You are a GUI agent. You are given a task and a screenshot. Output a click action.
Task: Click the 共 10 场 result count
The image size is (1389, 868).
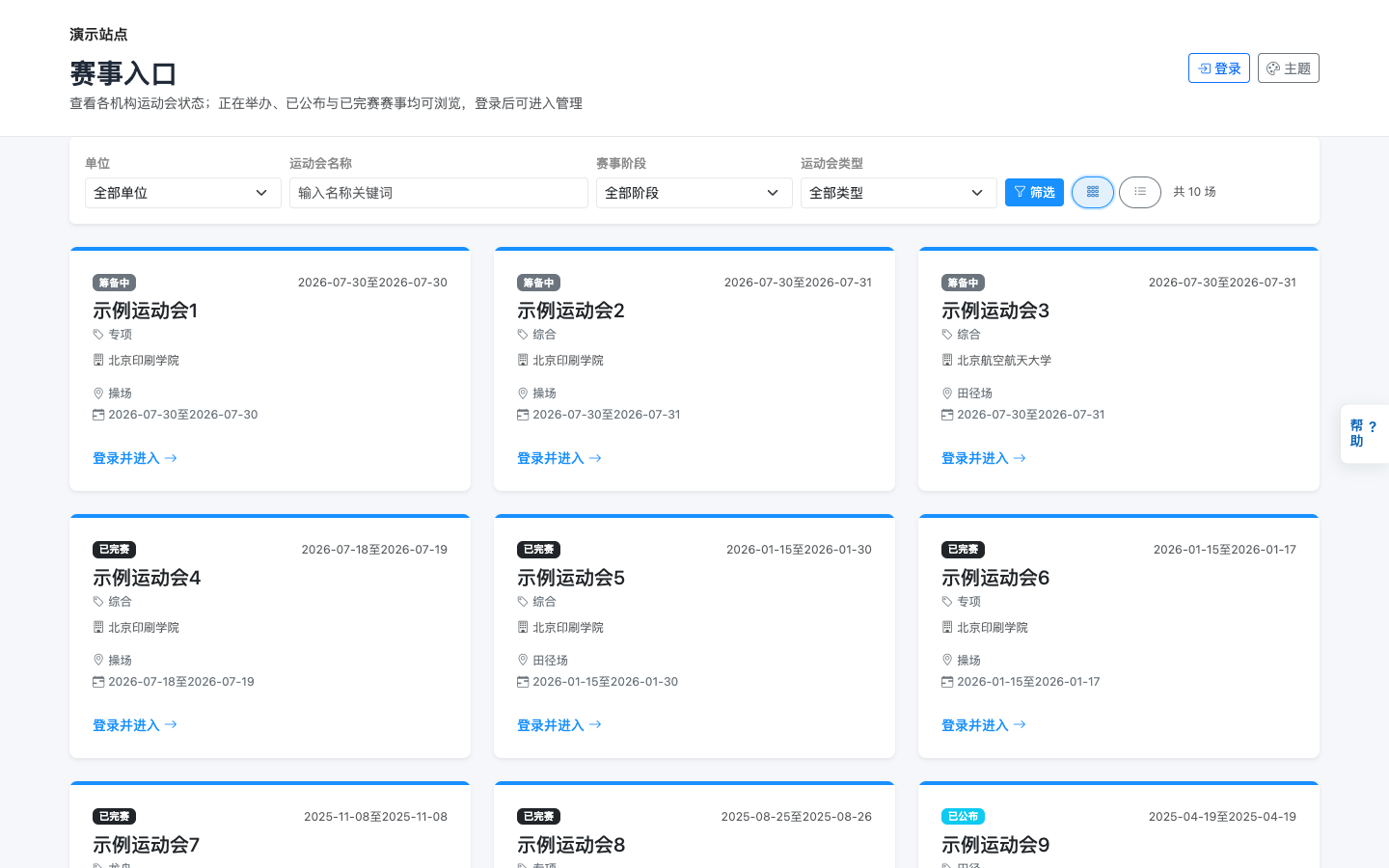(1194, 192)
